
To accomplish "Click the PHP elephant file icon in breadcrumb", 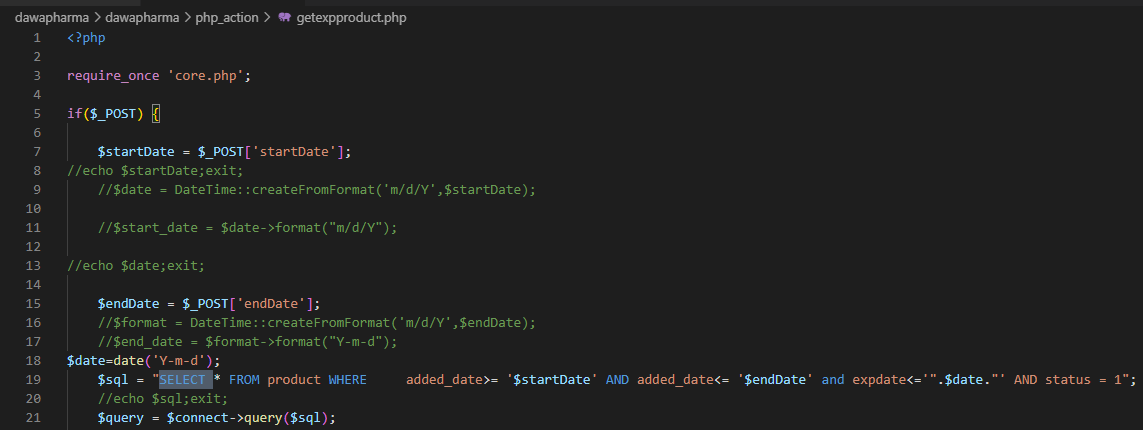I will pyautogui.click(x=284, y=17).
